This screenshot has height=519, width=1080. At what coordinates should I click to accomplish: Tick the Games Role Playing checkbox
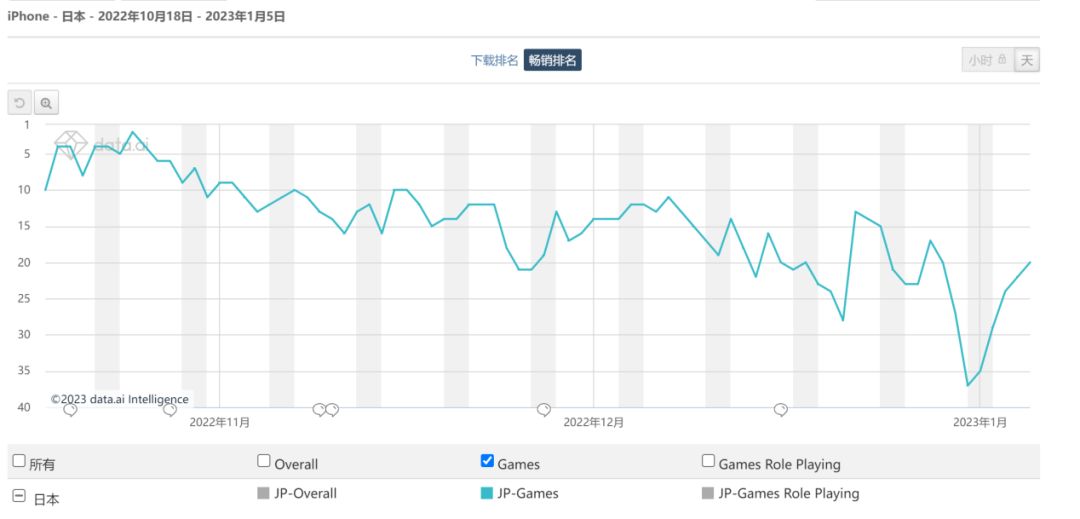708,461
